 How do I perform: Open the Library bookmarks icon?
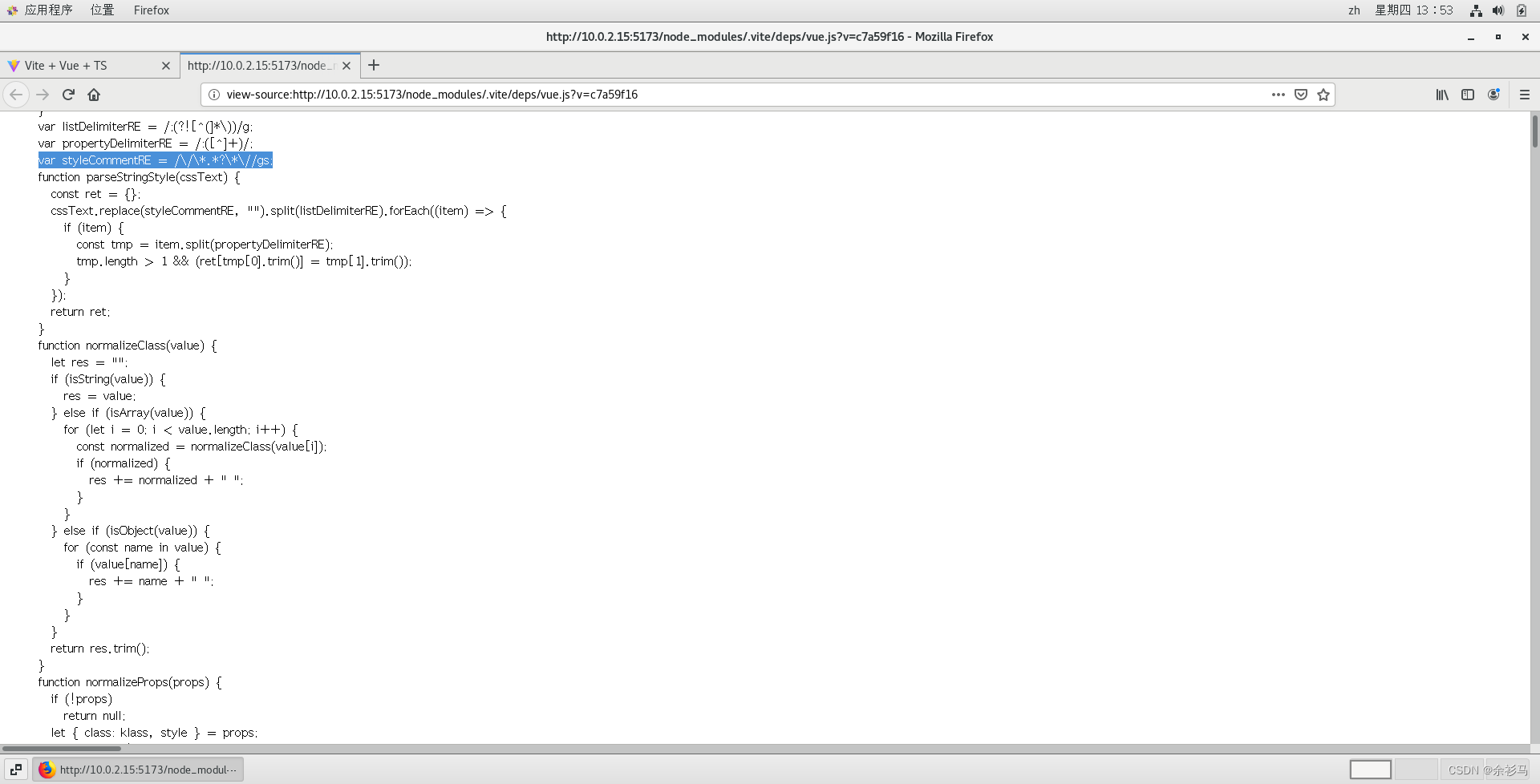pyautogui.click(x=1442, y=95)
